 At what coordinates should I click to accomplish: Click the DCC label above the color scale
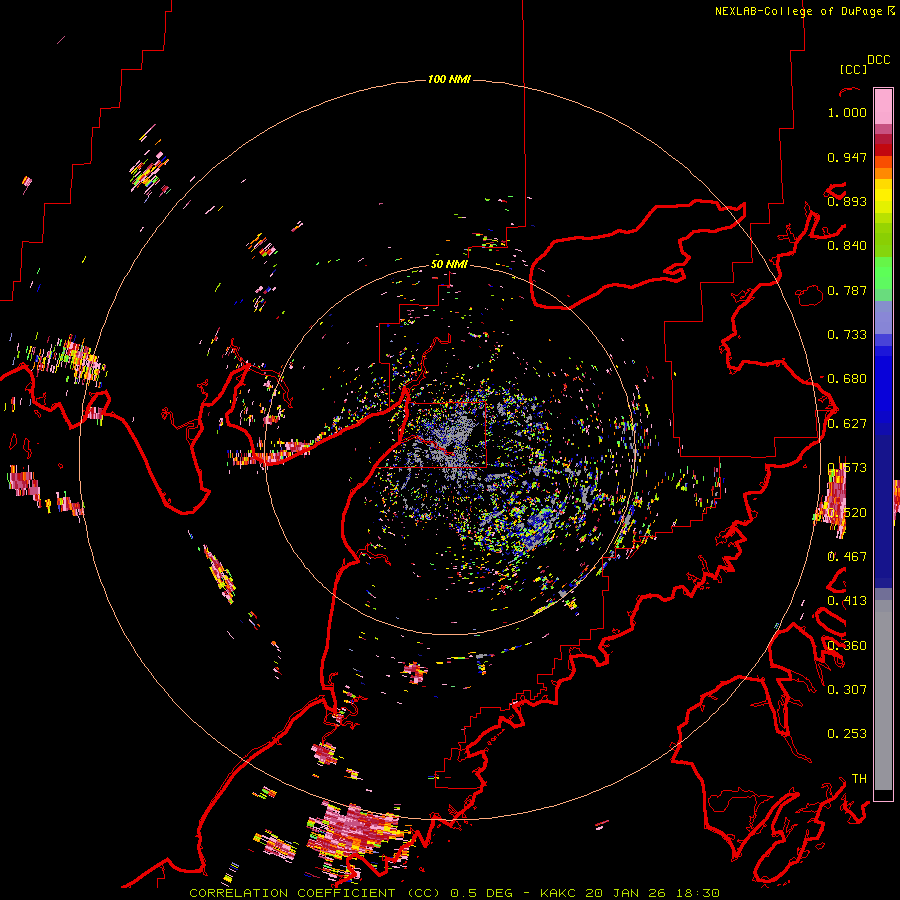click(878, 60)
